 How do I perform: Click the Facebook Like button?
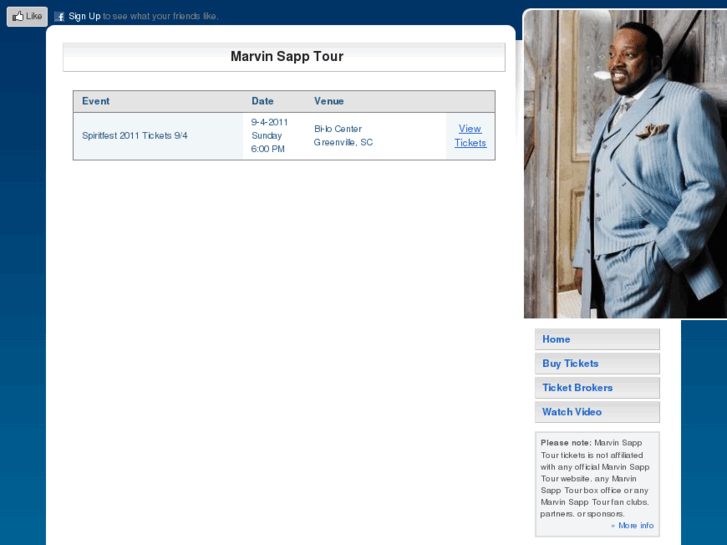point(27,17)
